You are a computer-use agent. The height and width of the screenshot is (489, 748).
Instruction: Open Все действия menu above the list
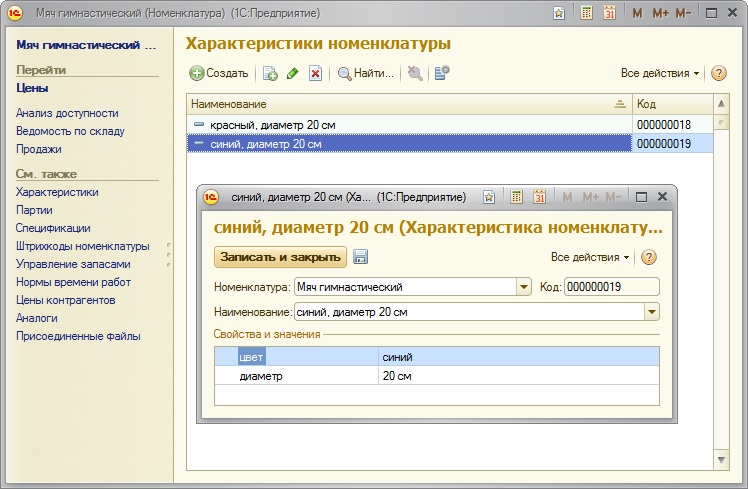(660, 73)
